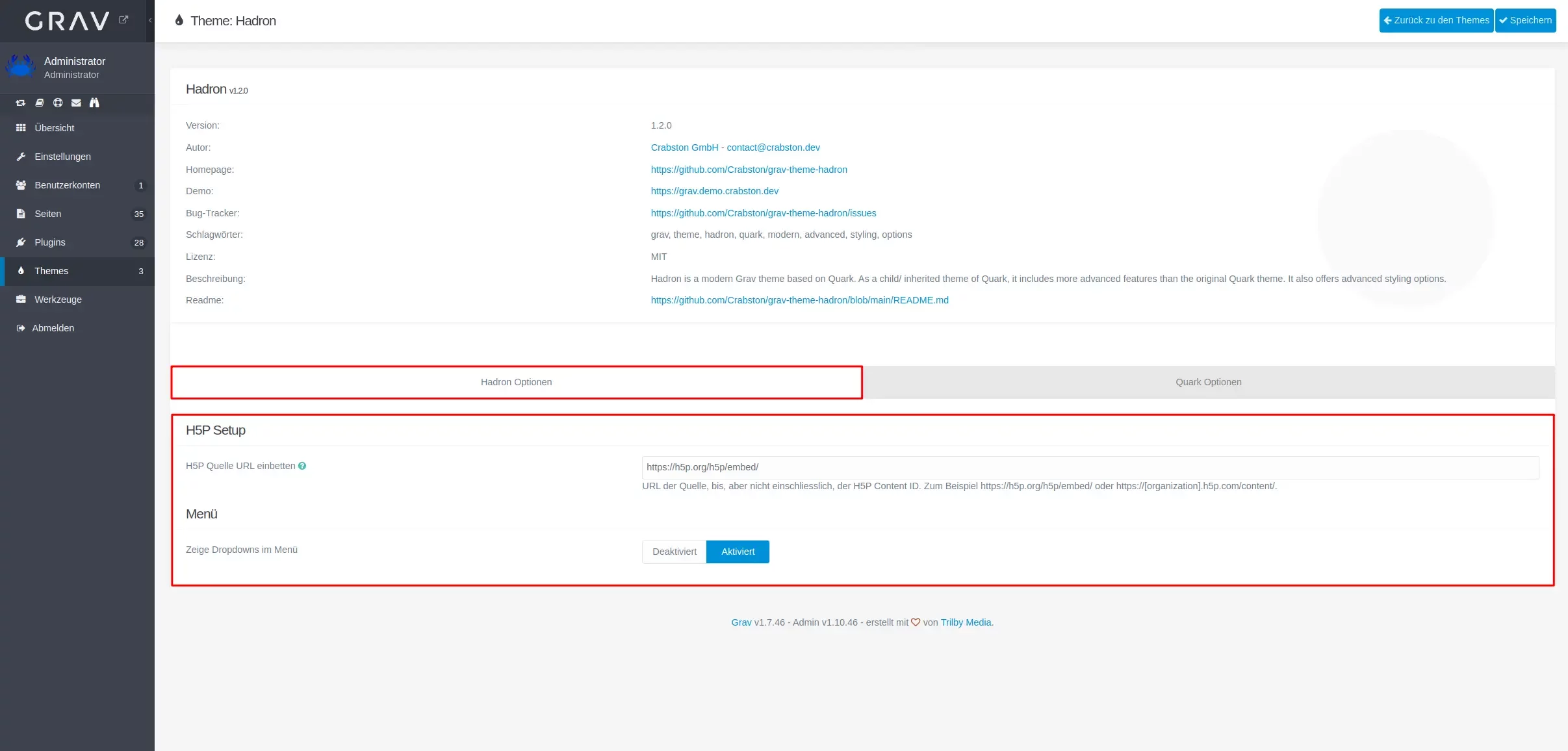This screenshot has width=1568, height=751.
Task: Switch to Quark Optionen tab
Action: coord(1208,382)
